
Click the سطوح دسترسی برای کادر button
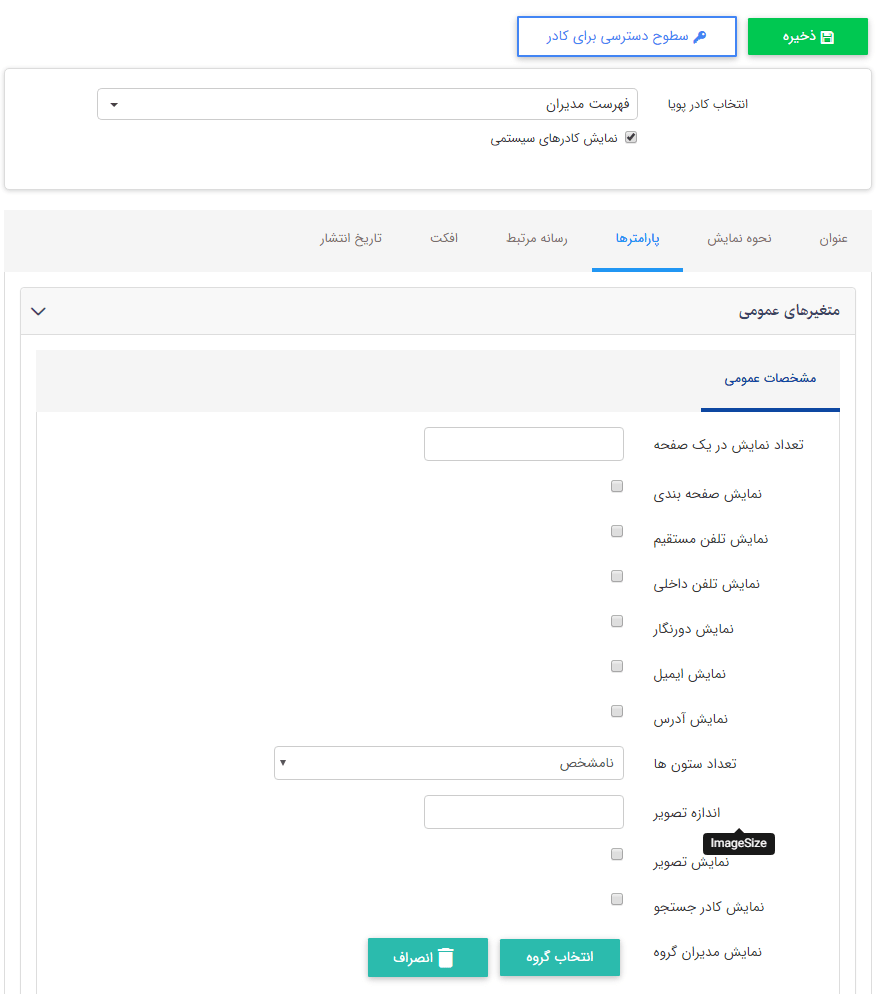click(x=627, y=35)
